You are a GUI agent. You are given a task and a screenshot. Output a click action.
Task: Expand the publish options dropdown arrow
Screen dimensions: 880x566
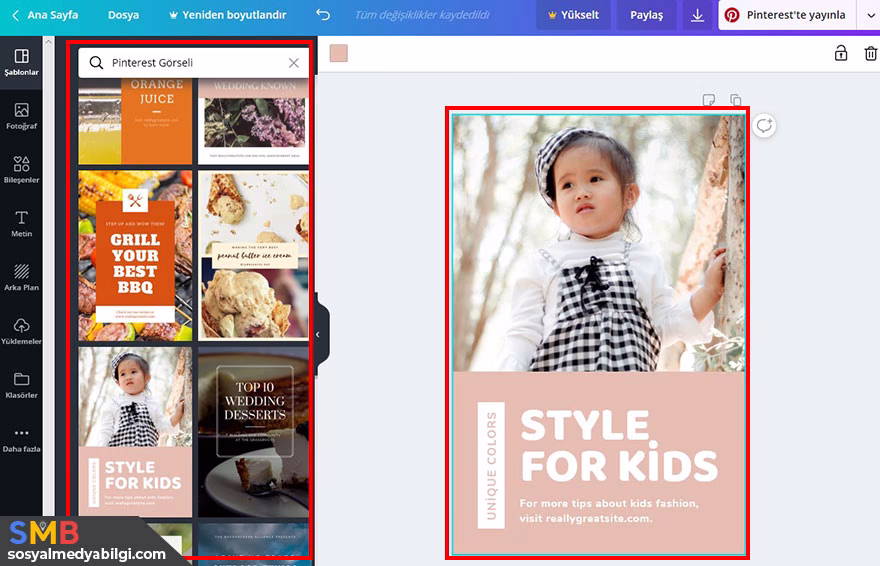tap(869, 15)
